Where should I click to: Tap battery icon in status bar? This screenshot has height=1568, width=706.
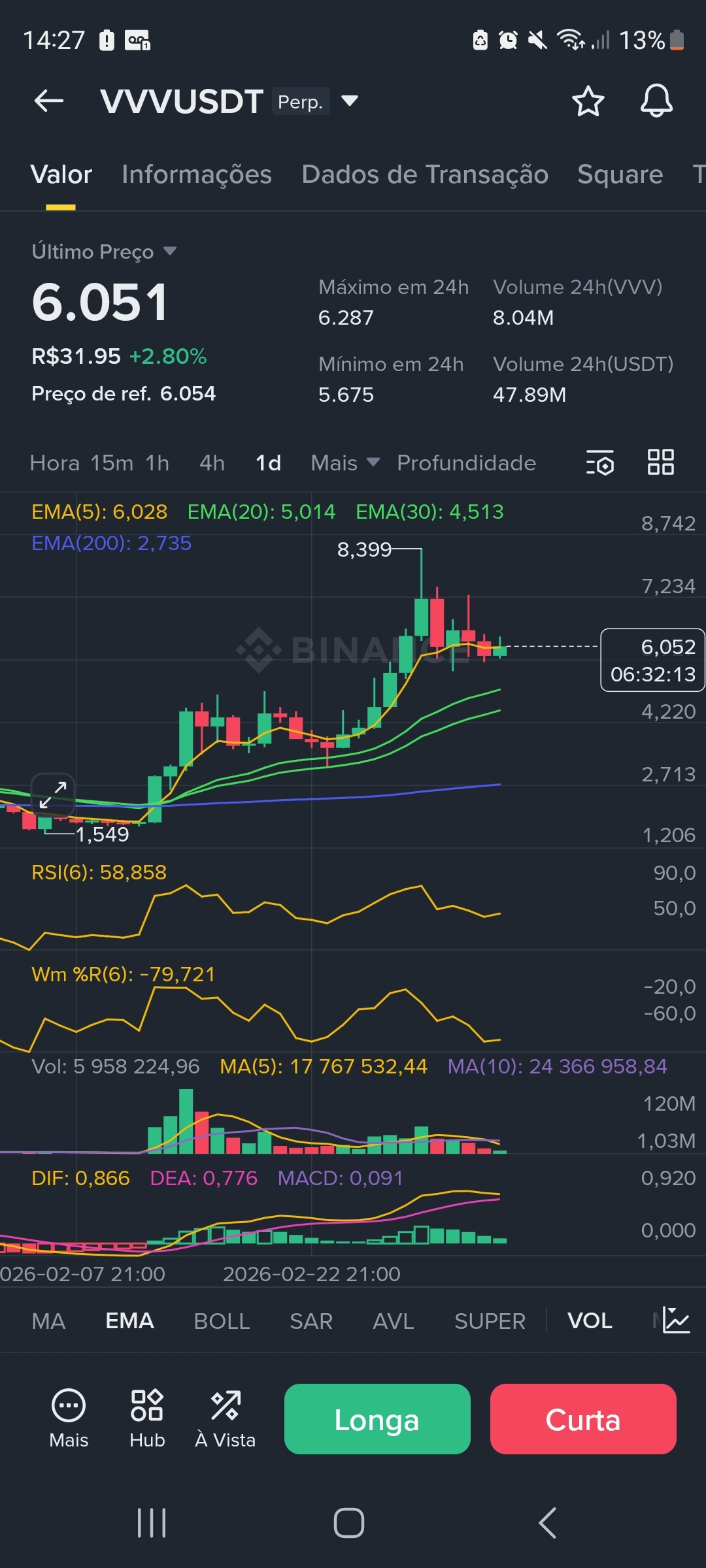click(x=677, y=40)
